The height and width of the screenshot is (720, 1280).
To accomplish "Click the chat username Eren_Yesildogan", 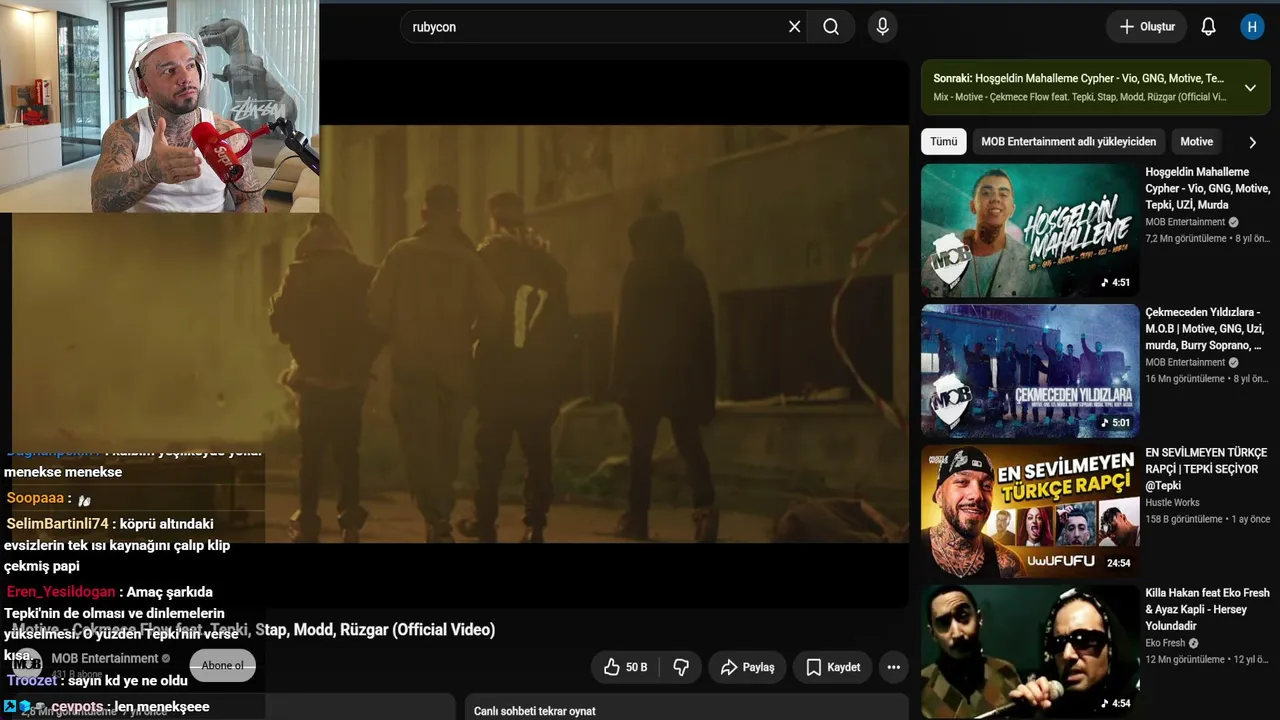I will 61,592.
